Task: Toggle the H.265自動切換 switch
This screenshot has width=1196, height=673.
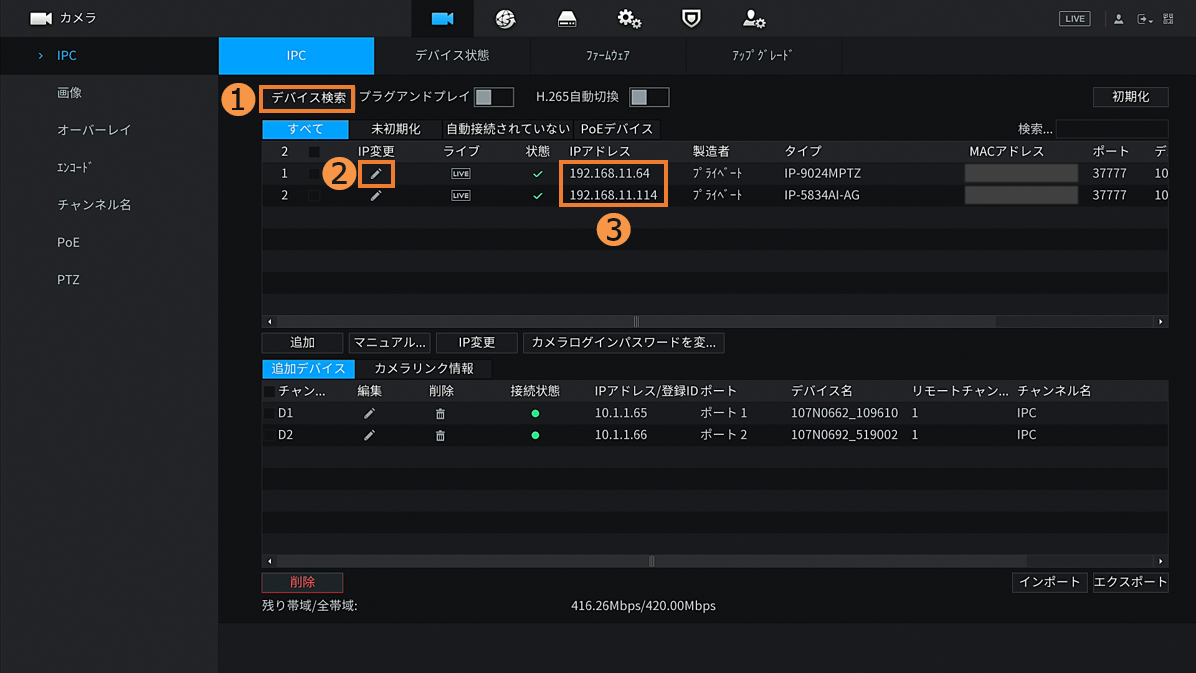Action: (x=649, y=97)
